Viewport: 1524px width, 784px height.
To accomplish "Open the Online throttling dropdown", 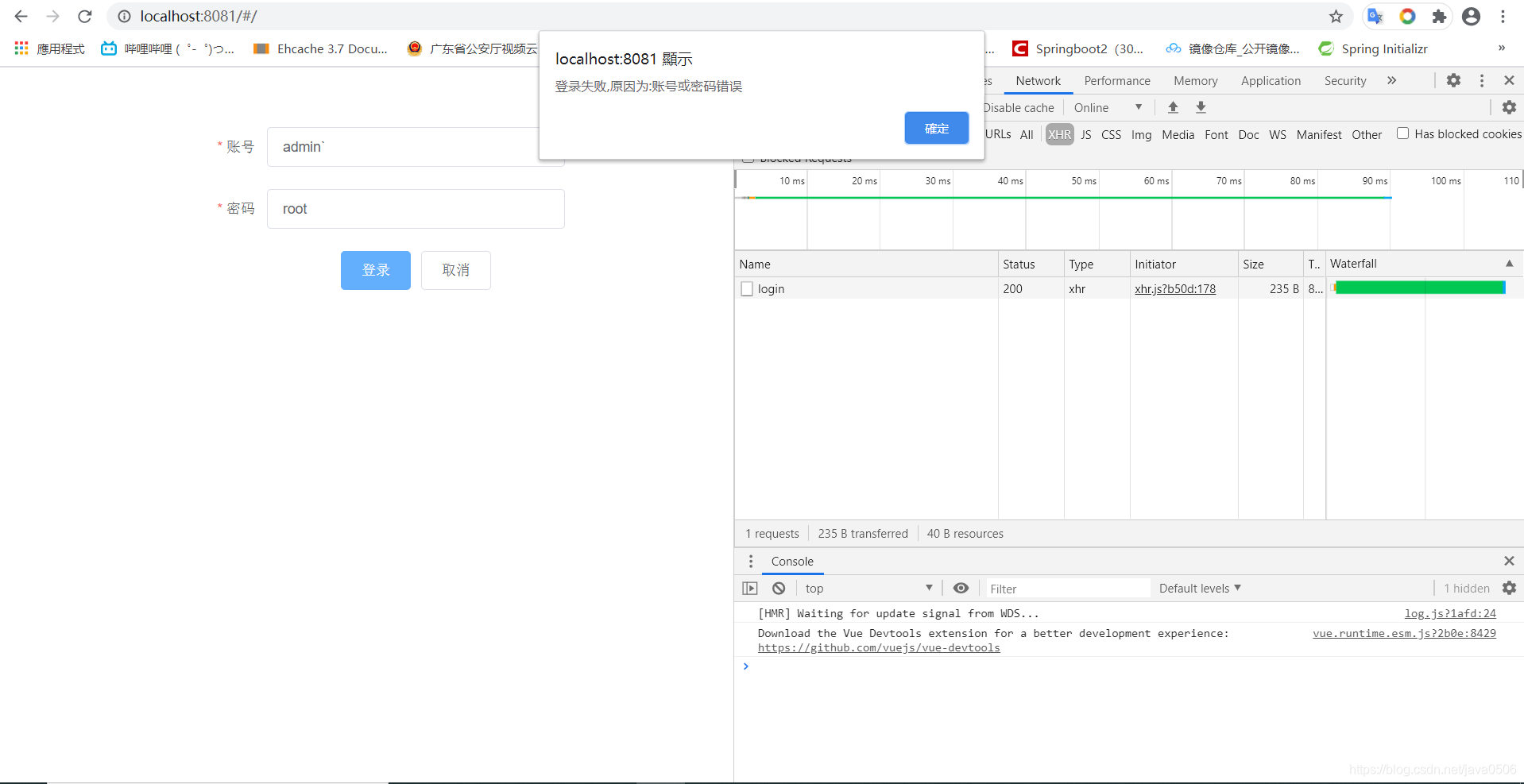I will click(1108, 107).
